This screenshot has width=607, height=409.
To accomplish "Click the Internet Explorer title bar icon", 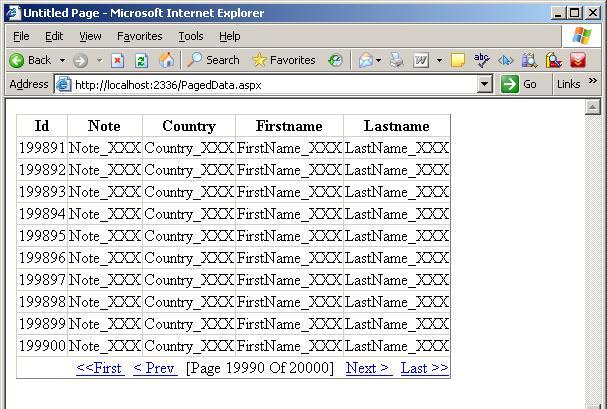I will [14, 13].
